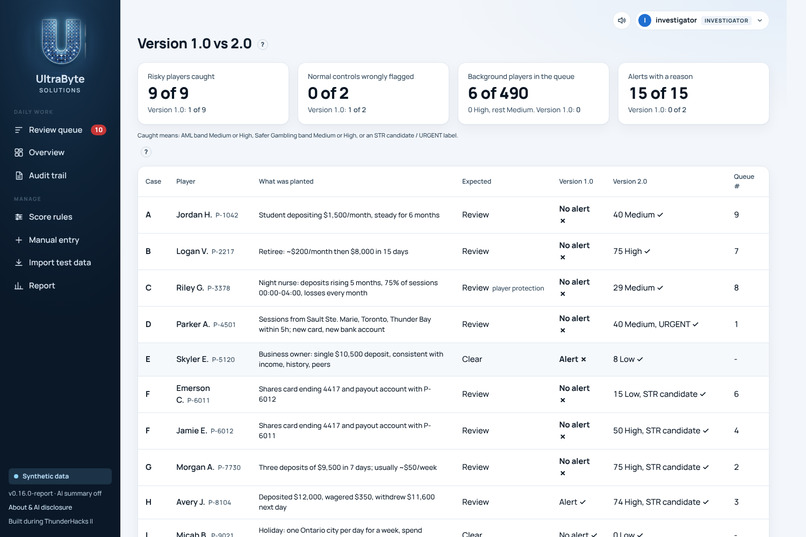Open the About & AI disclosure link
806x537 pixels.
40,507
